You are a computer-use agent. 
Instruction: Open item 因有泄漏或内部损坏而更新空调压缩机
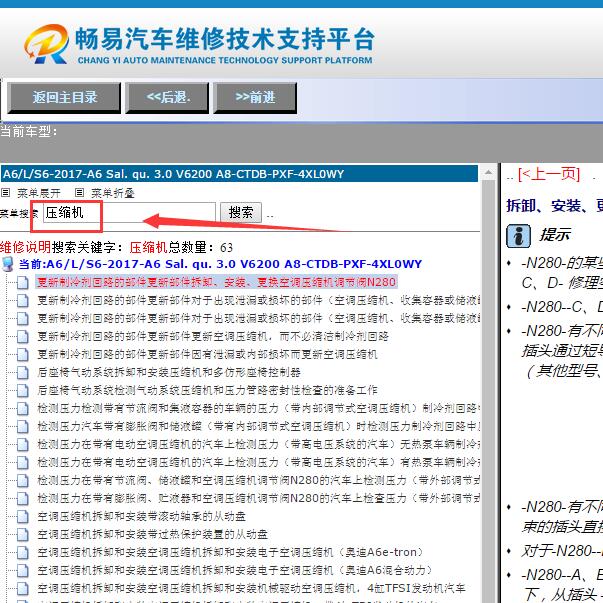click(x=207, y=354)
